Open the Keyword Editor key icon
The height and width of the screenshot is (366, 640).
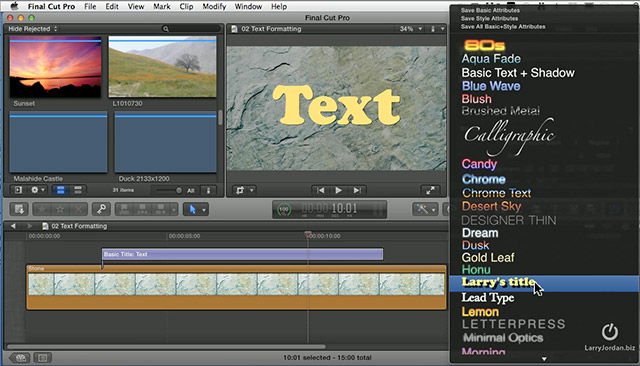[x=101, y=209]
